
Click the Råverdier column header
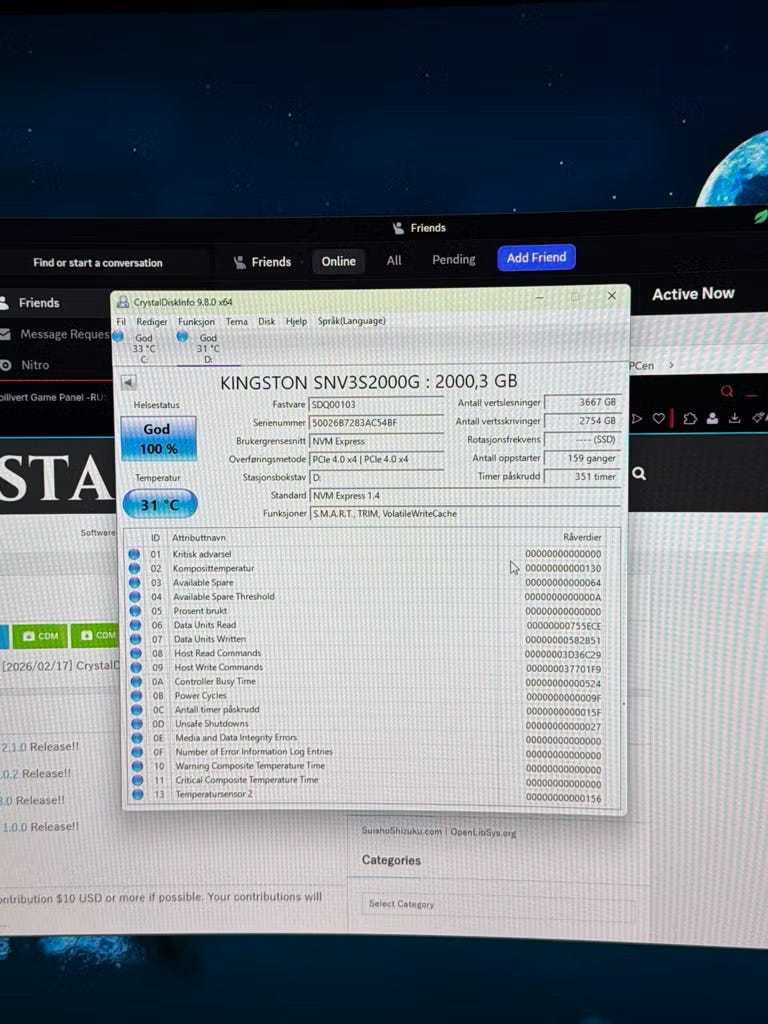click(x=582, y=537)
